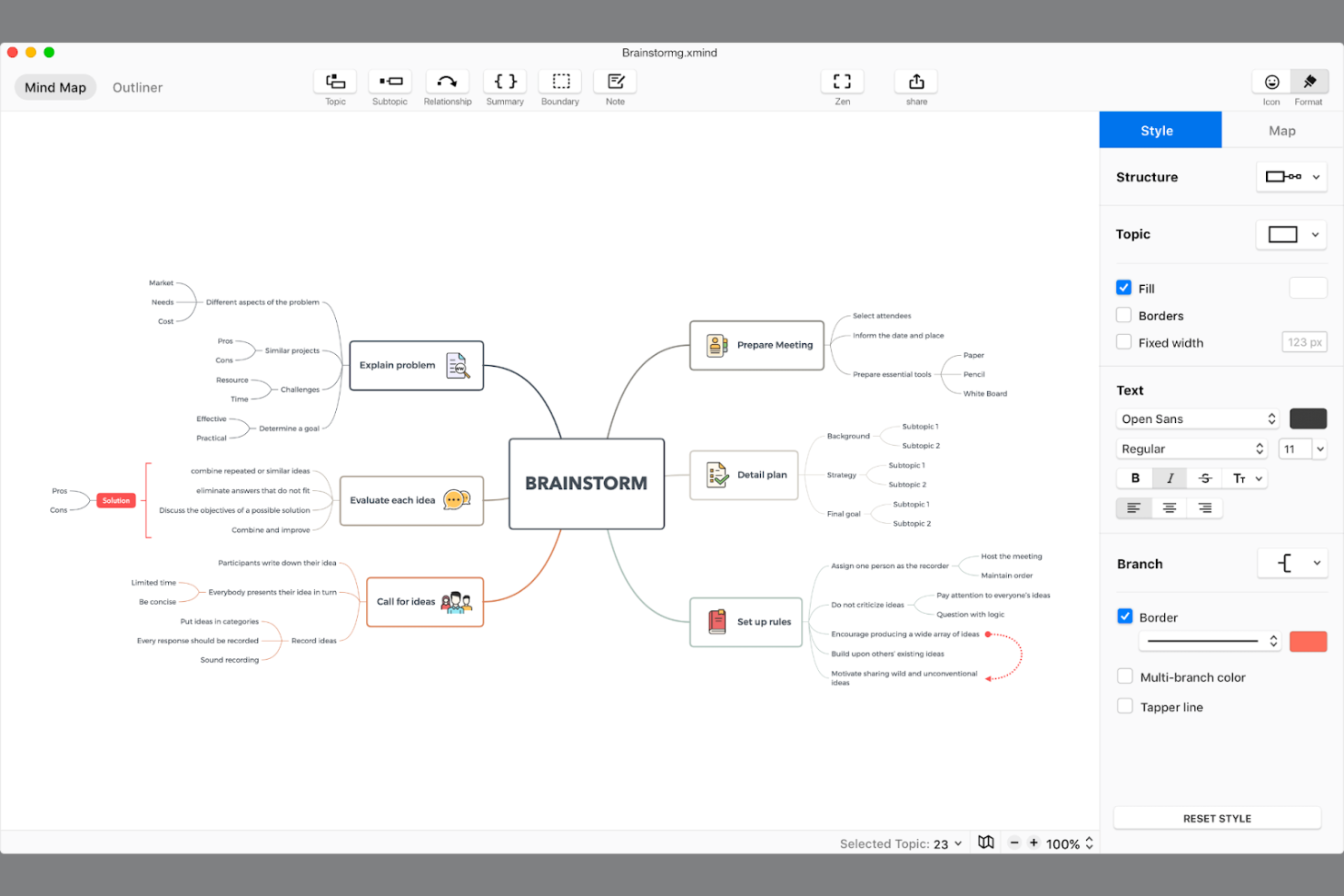Create a Relationship between topics

(x=447, y=86)
